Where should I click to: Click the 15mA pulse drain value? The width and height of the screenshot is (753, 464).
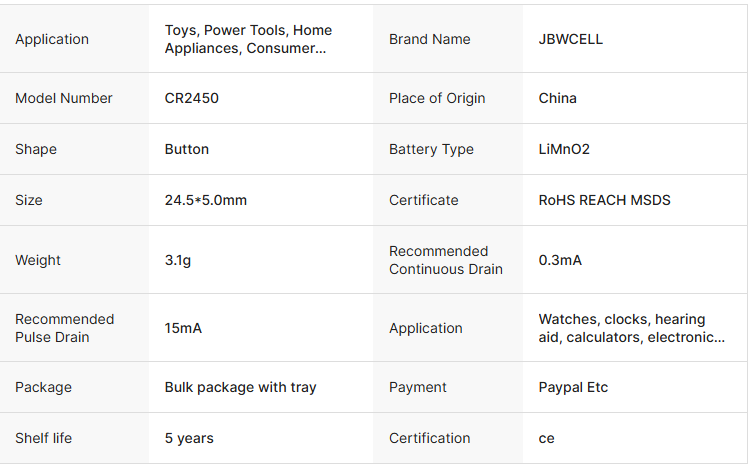pyautogui.click(x=183, y=328)
